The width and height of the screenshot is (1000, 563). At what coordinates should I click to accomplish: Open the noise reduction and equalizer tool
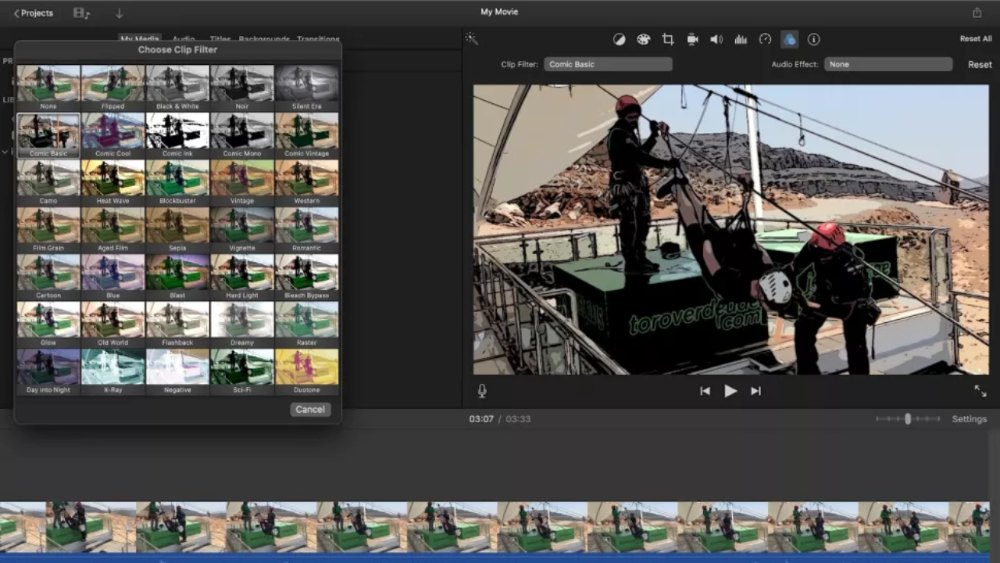[x=740, y=40]
